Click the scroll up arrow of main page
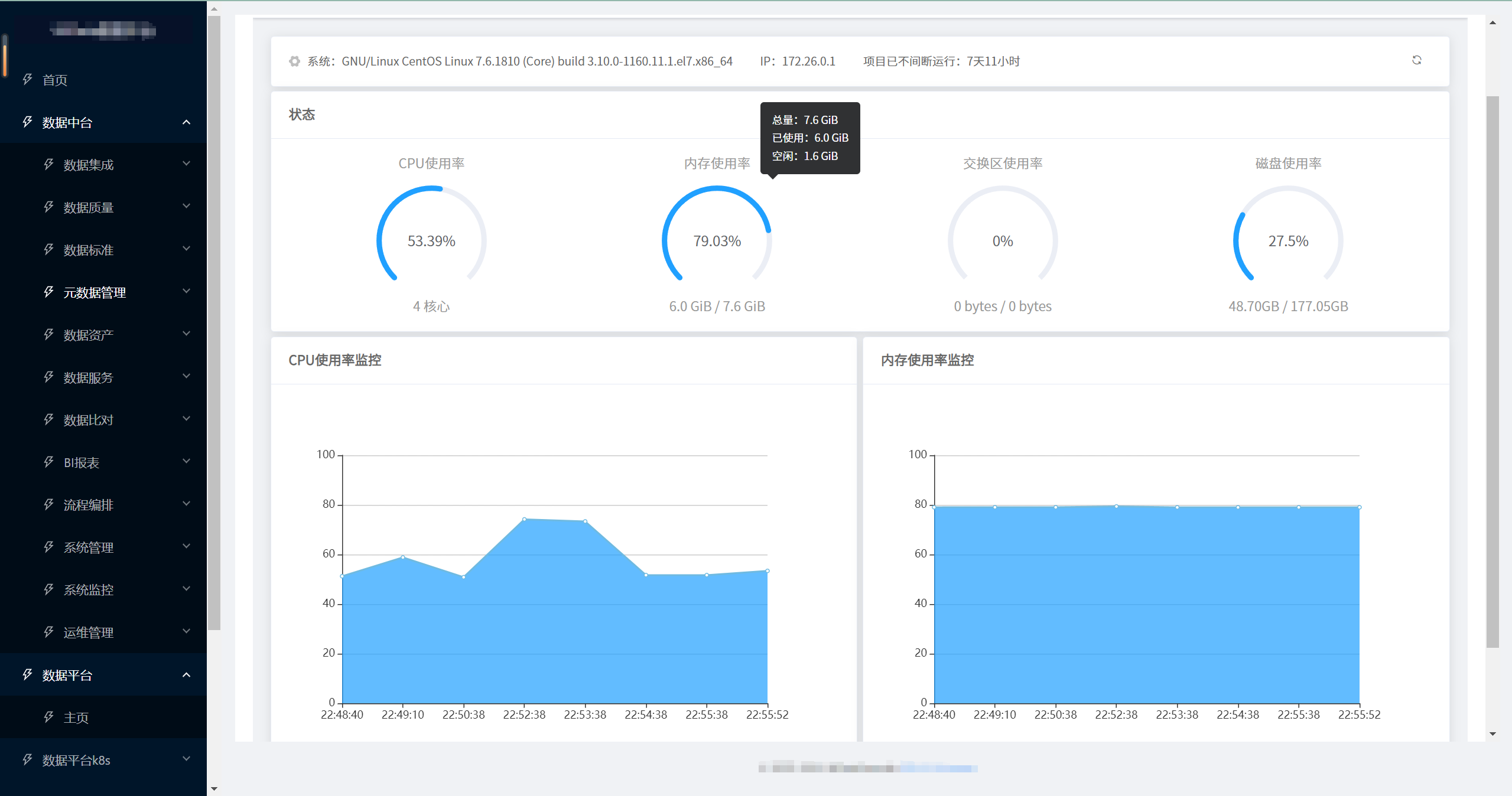Image resolution: width=1512 pixels, height=796 pixels. click(x=1493, y=23)
